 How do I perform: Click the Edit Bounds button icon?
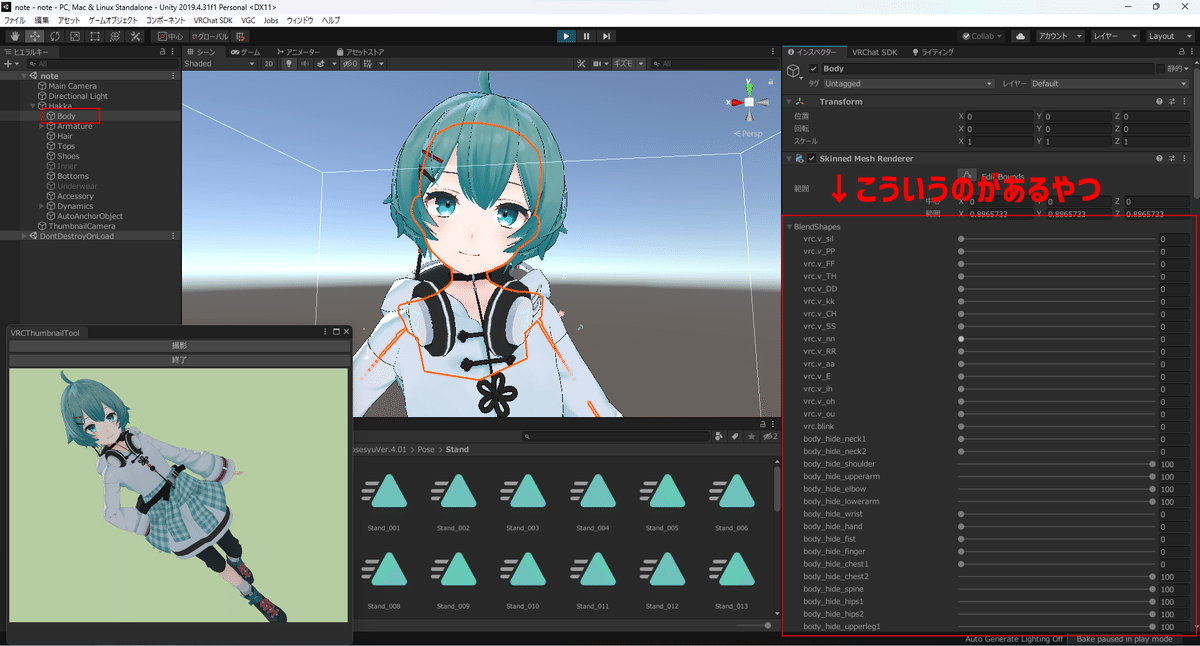[x=967, y=176]
